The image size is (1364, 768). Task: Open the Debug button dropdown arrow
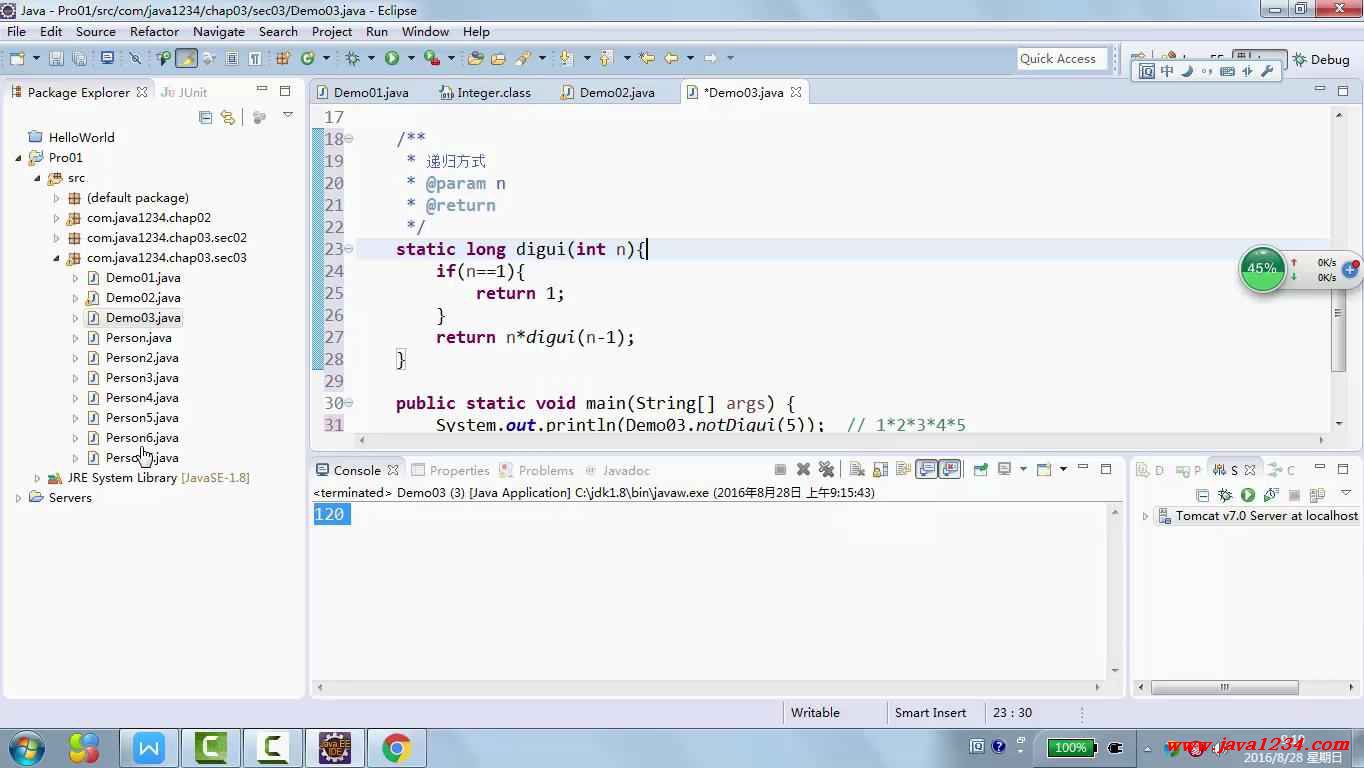coord(369,59)
